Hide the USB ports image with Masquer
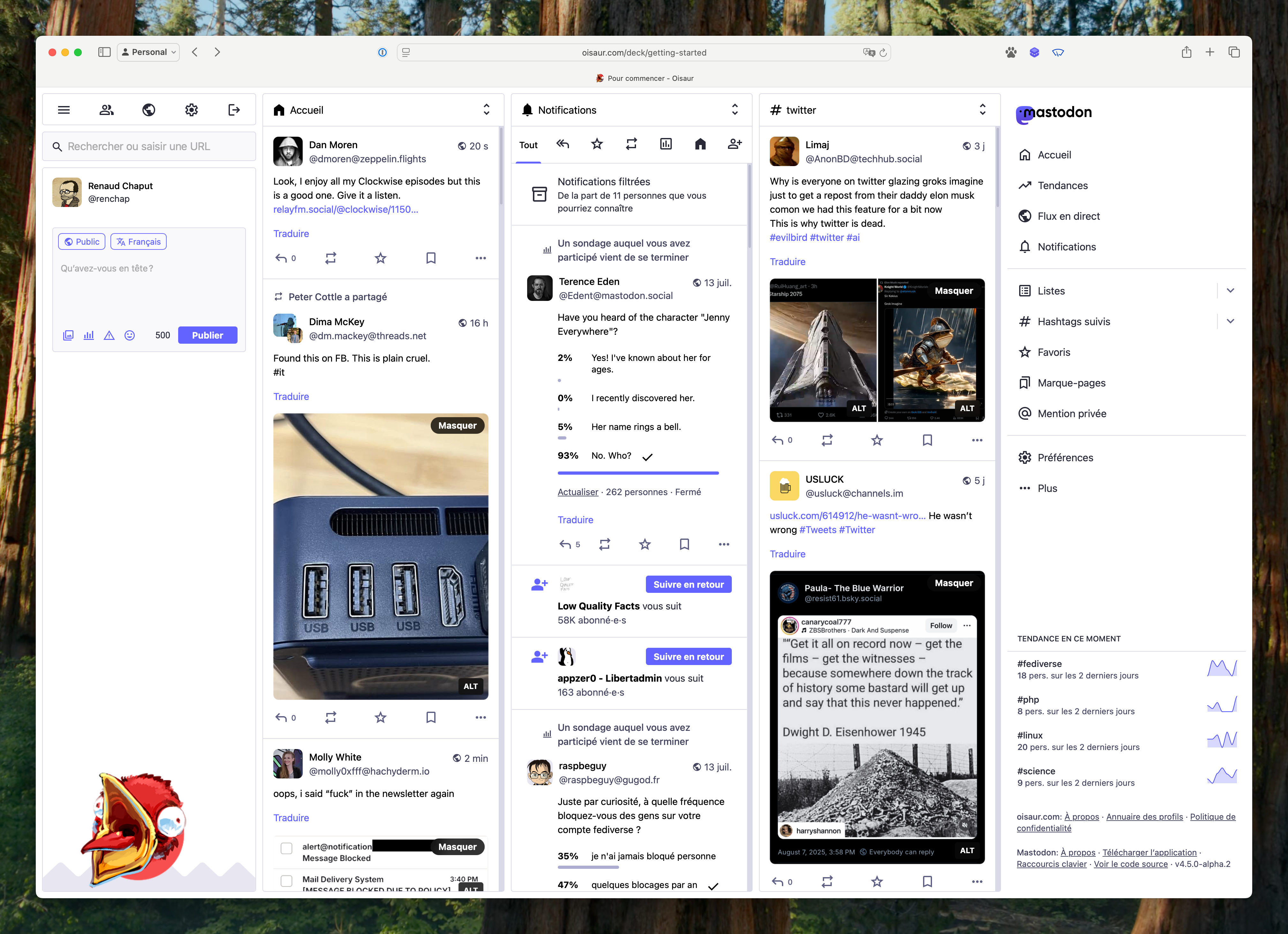The height and width of the screenshot is (934, 1288). point(457,425)
